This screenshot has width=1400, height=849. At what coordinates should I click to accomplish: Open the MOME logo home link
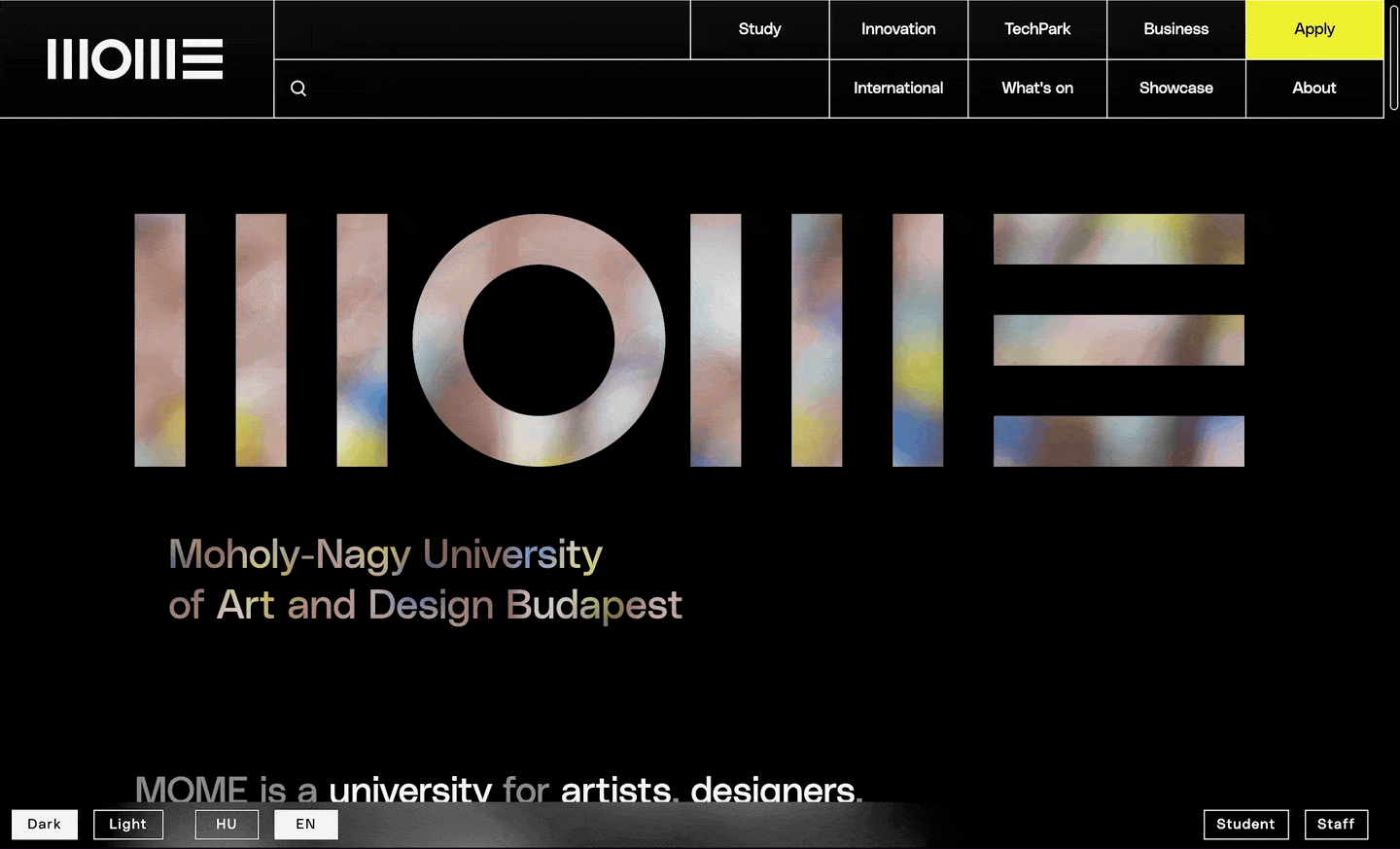135,59
